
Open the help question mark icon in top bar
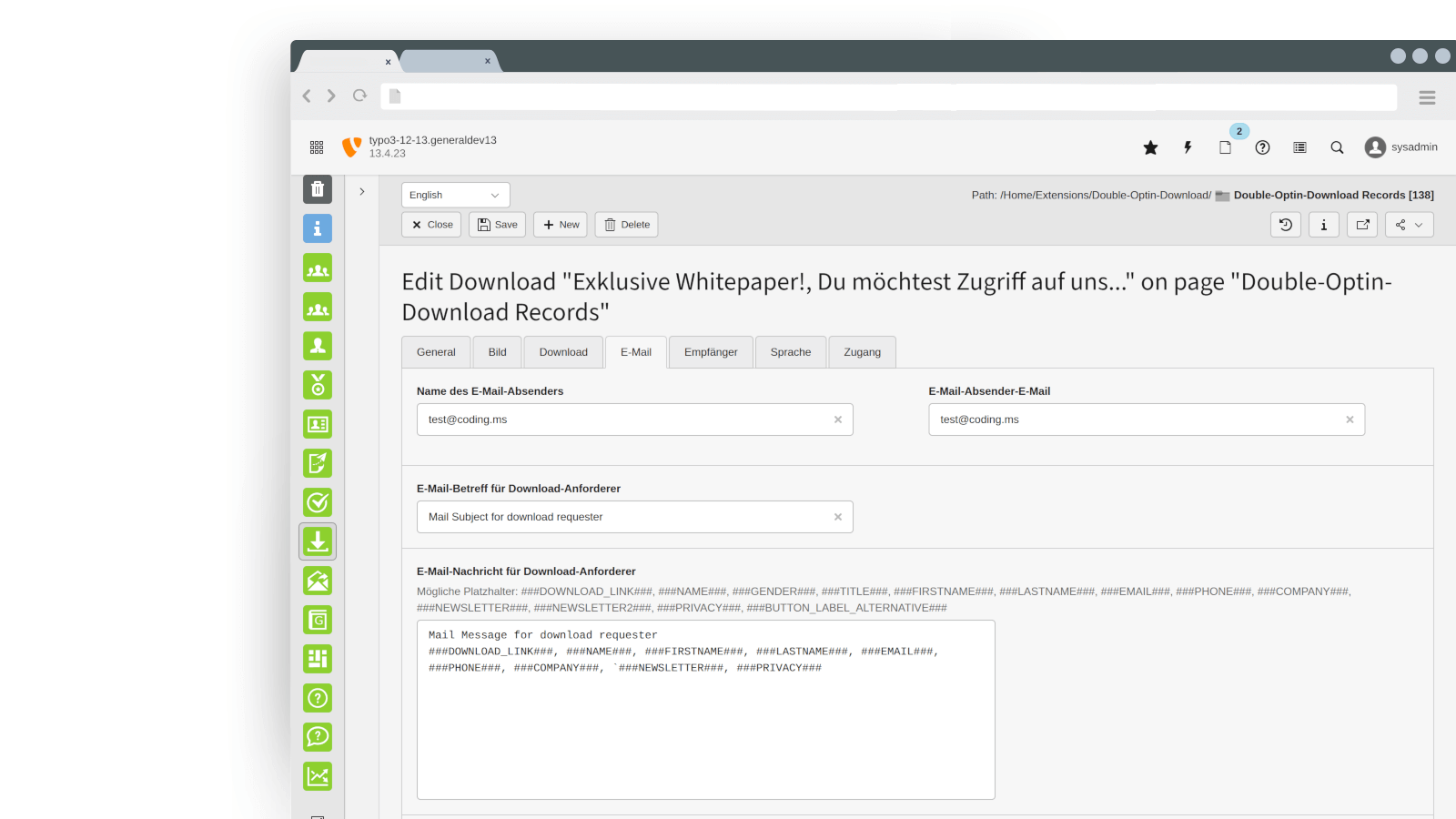pos(1262,147)
